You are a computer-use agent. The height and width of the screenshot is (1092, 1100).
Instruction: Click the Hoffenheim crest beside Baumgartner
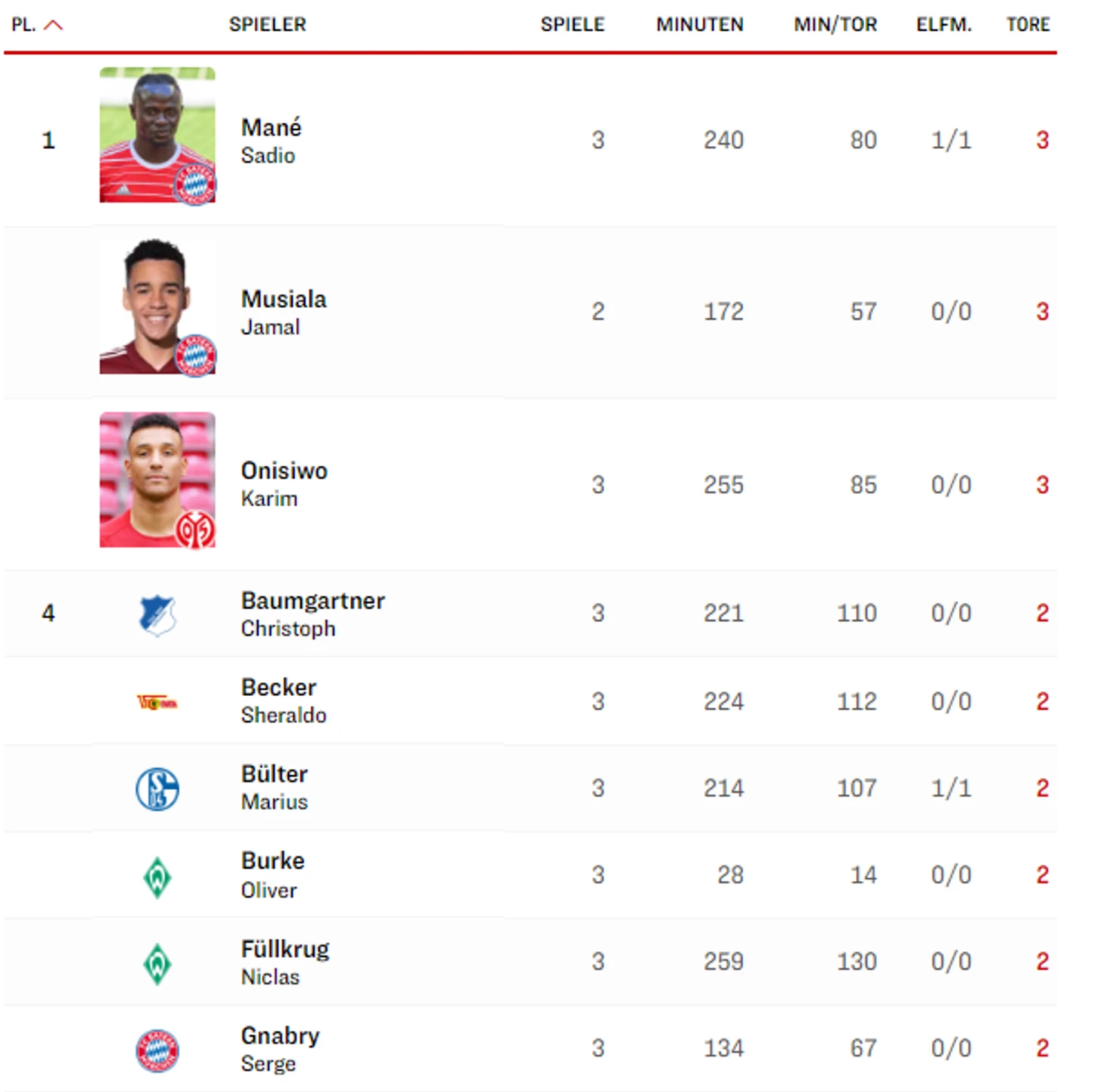(x=157, y=615)
